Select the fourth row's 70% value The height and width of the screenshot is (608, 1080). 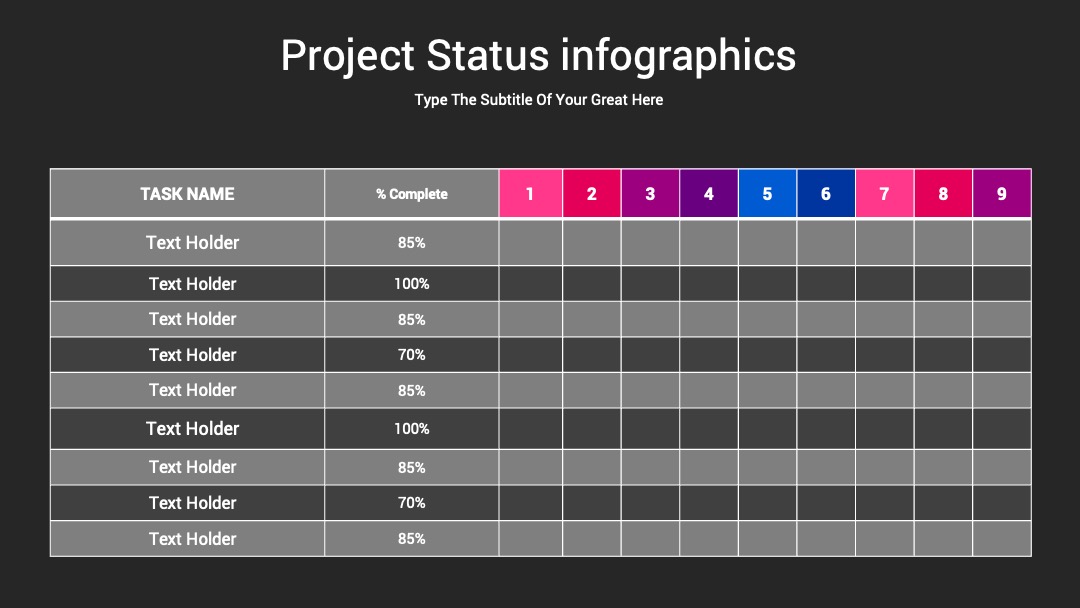411,355
